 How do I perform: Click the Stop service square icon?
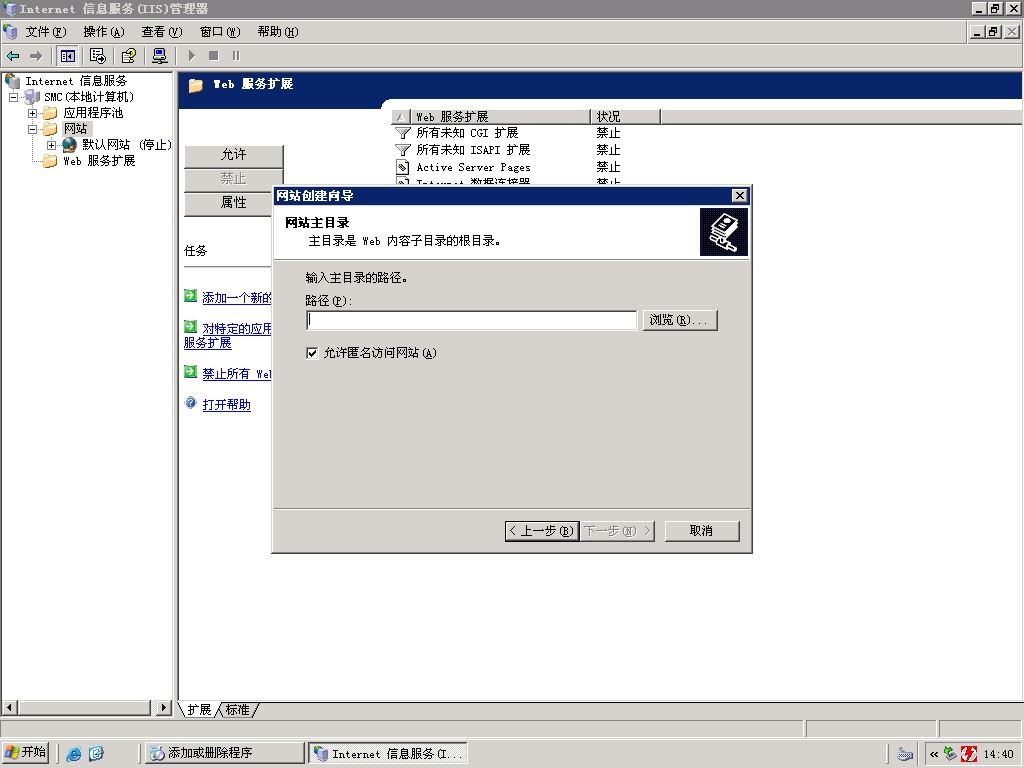coord(214,56)
